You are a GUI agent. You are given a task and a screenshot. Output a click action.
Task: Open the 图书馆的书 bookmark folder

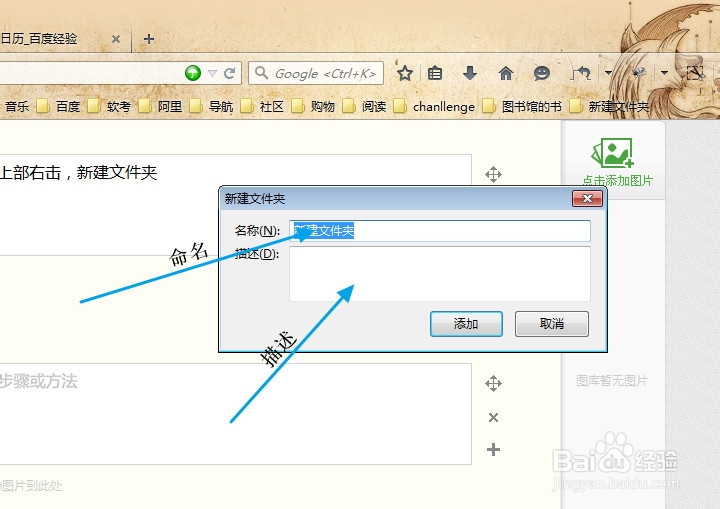[x=522, y=107]
